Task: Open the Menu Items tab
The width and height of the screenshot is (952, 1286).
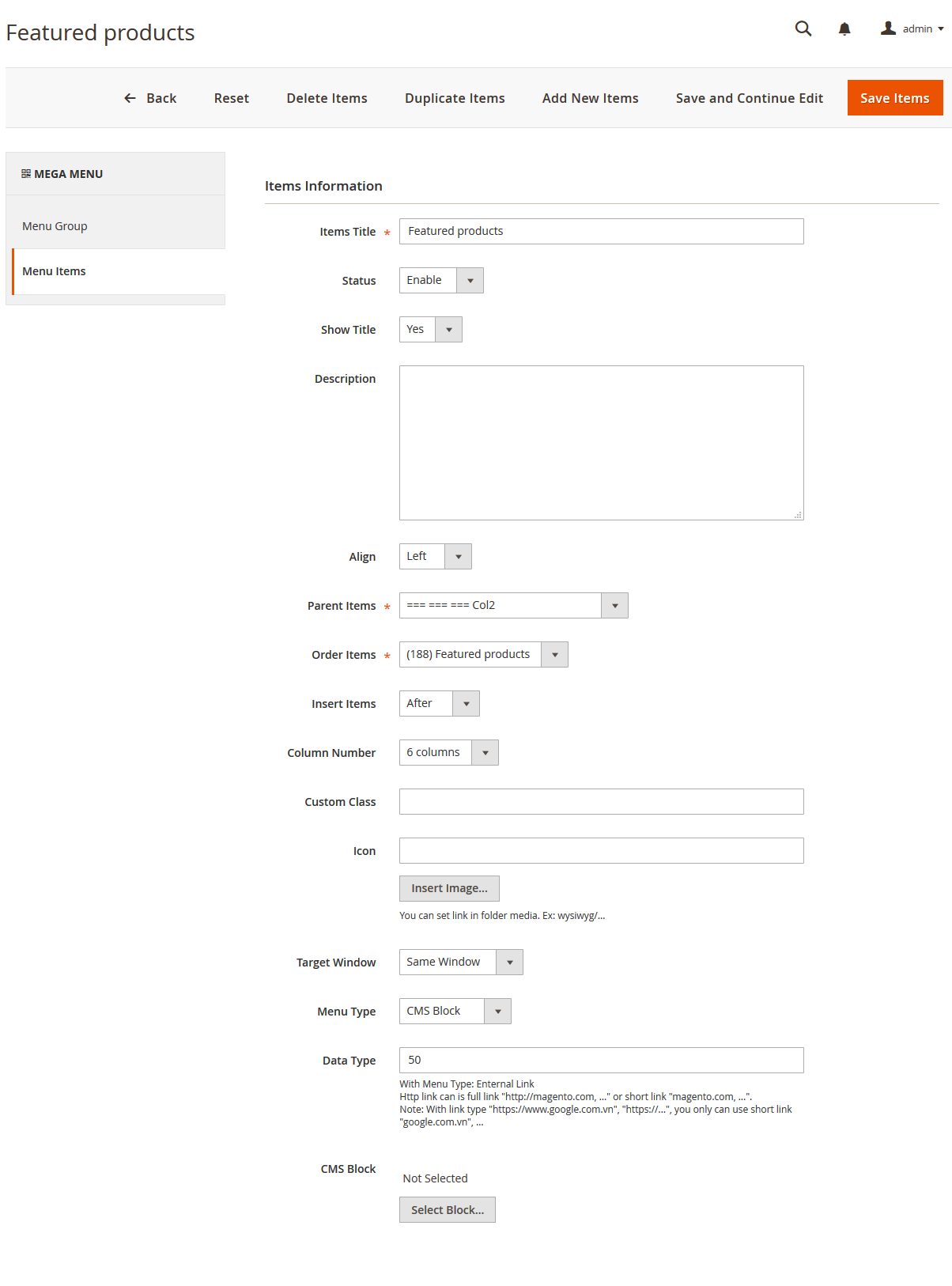Action: [x=119, y=271]
